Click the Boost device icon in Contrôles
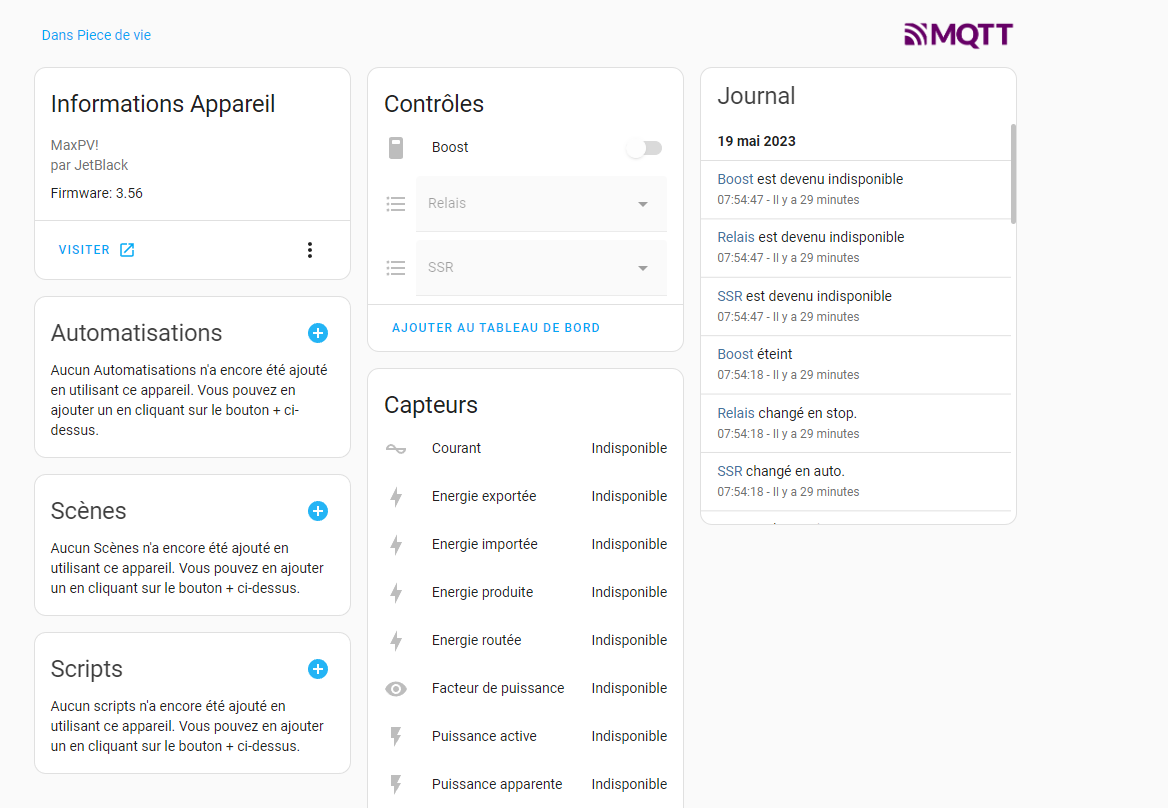1168x808 pixels. pyautogui.click(x=396, y=148)
